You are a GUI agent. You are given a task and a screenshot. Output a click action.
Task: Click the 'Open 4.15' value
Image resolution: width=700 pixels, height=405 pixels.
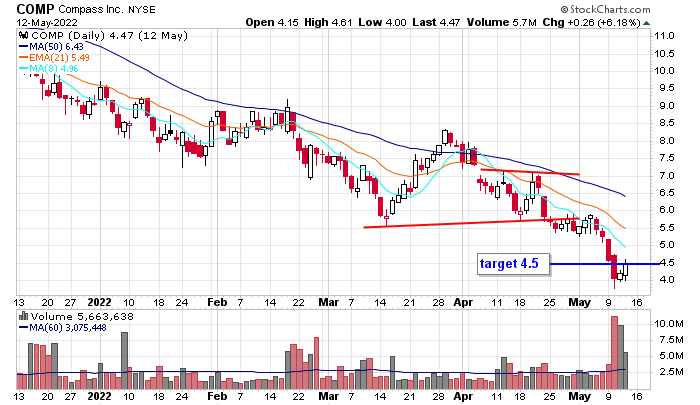[272, 22]
